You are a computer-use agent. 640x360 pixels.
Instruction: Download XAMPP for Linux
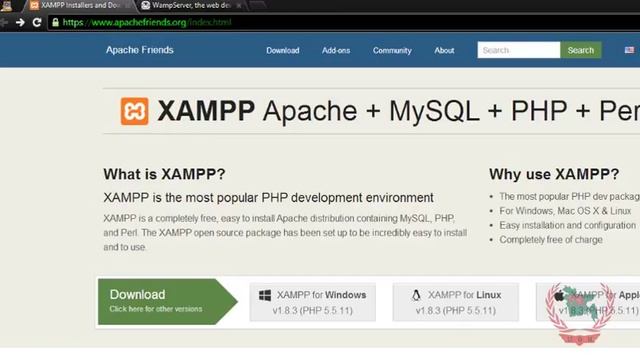(456, 302)
